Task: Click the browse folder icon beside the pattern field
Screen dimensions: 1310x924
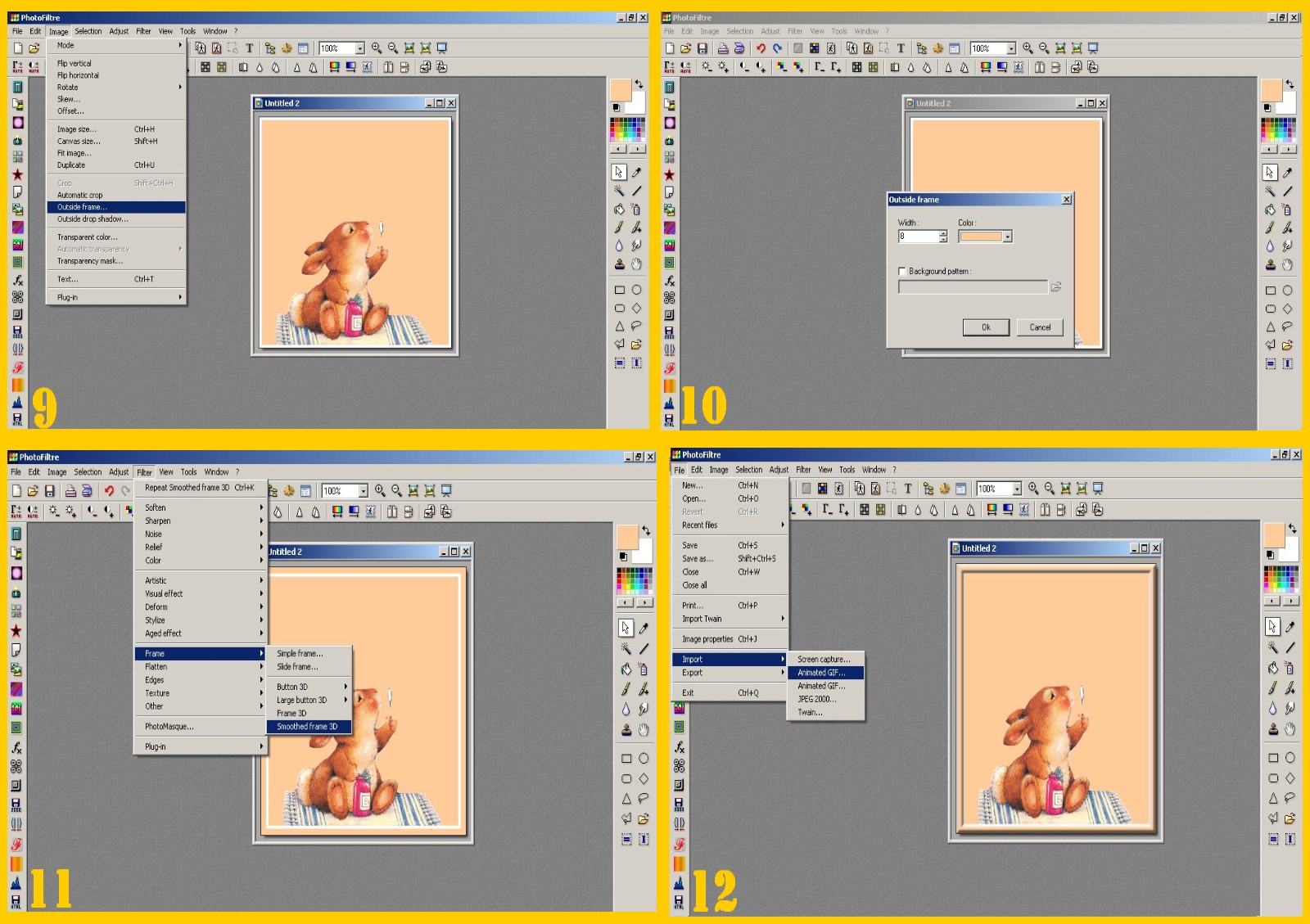Action: click(1056, 287)
